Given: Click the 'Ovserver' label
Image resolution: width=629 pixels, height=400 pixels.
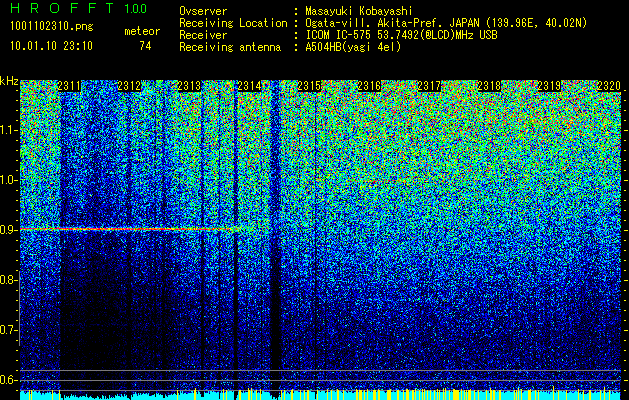Looking at the screenshot, I should [203, 11].
